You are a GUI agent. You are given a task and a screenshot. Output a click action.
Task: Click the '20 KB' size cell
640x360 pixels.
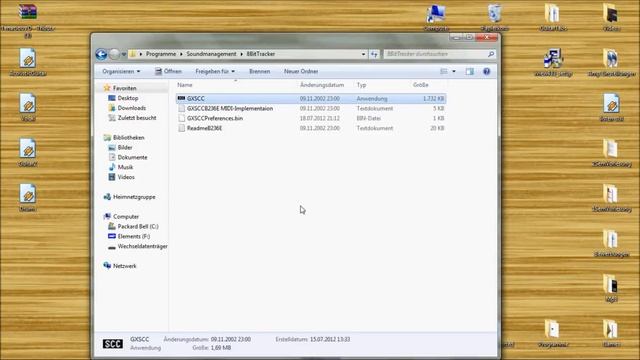coord(437,128)
